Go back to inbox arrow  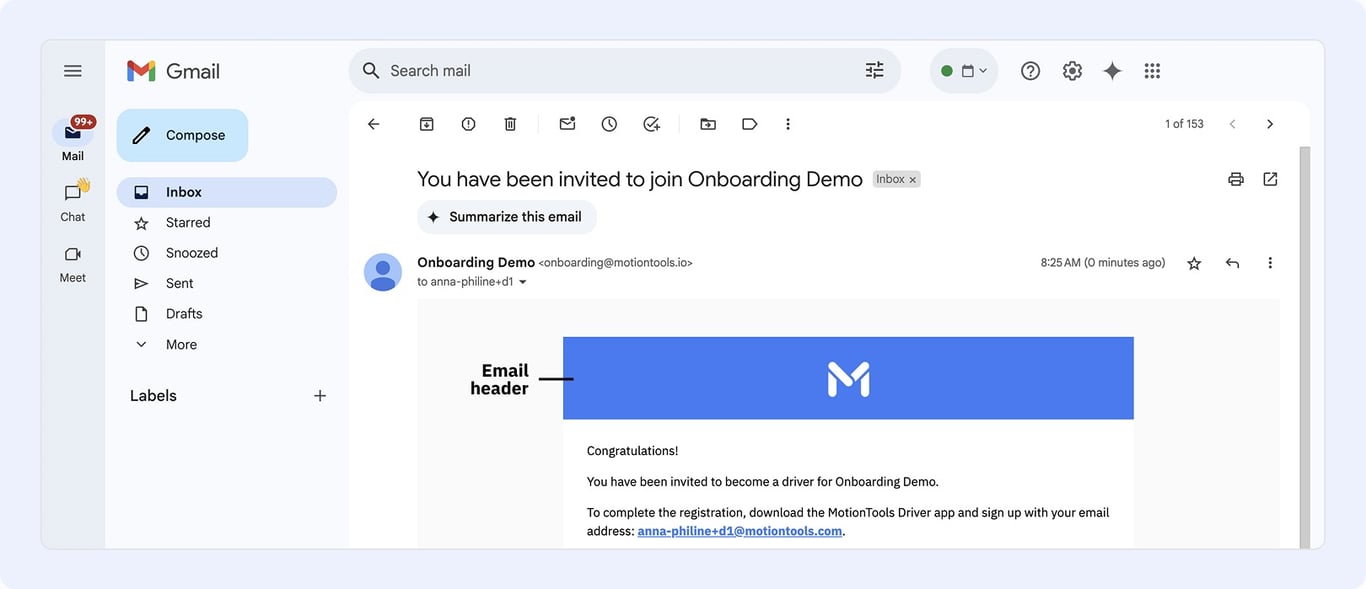[373, 124]
